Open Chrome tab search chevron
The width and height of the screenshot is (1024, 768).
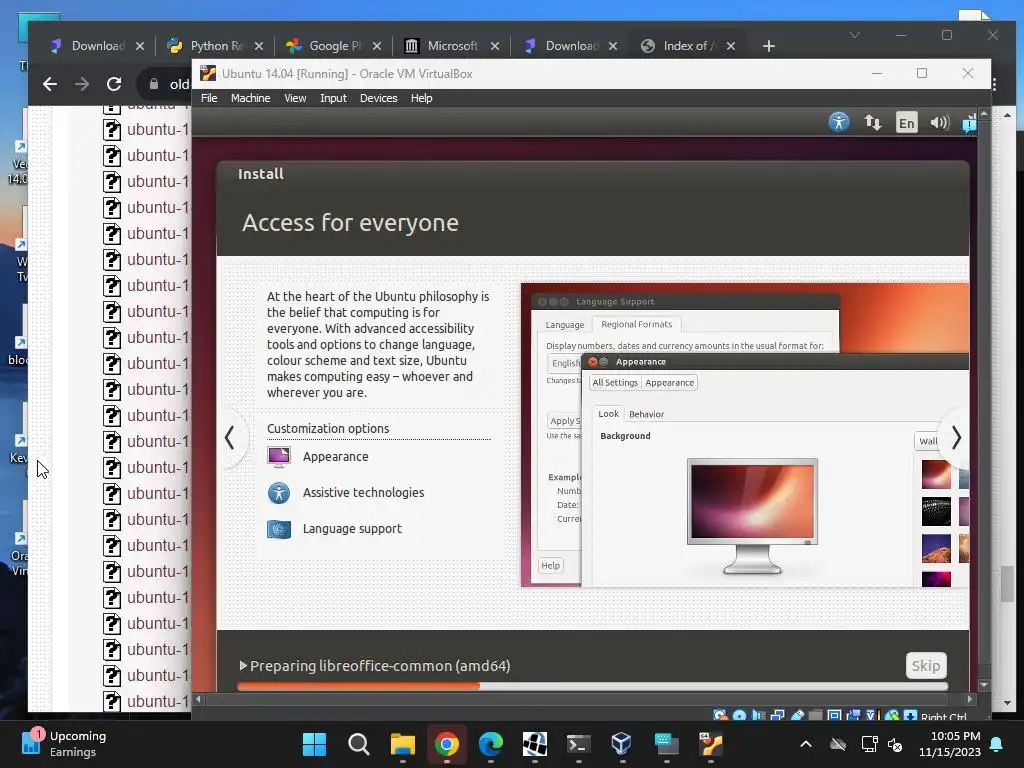[x=854, y=35]
